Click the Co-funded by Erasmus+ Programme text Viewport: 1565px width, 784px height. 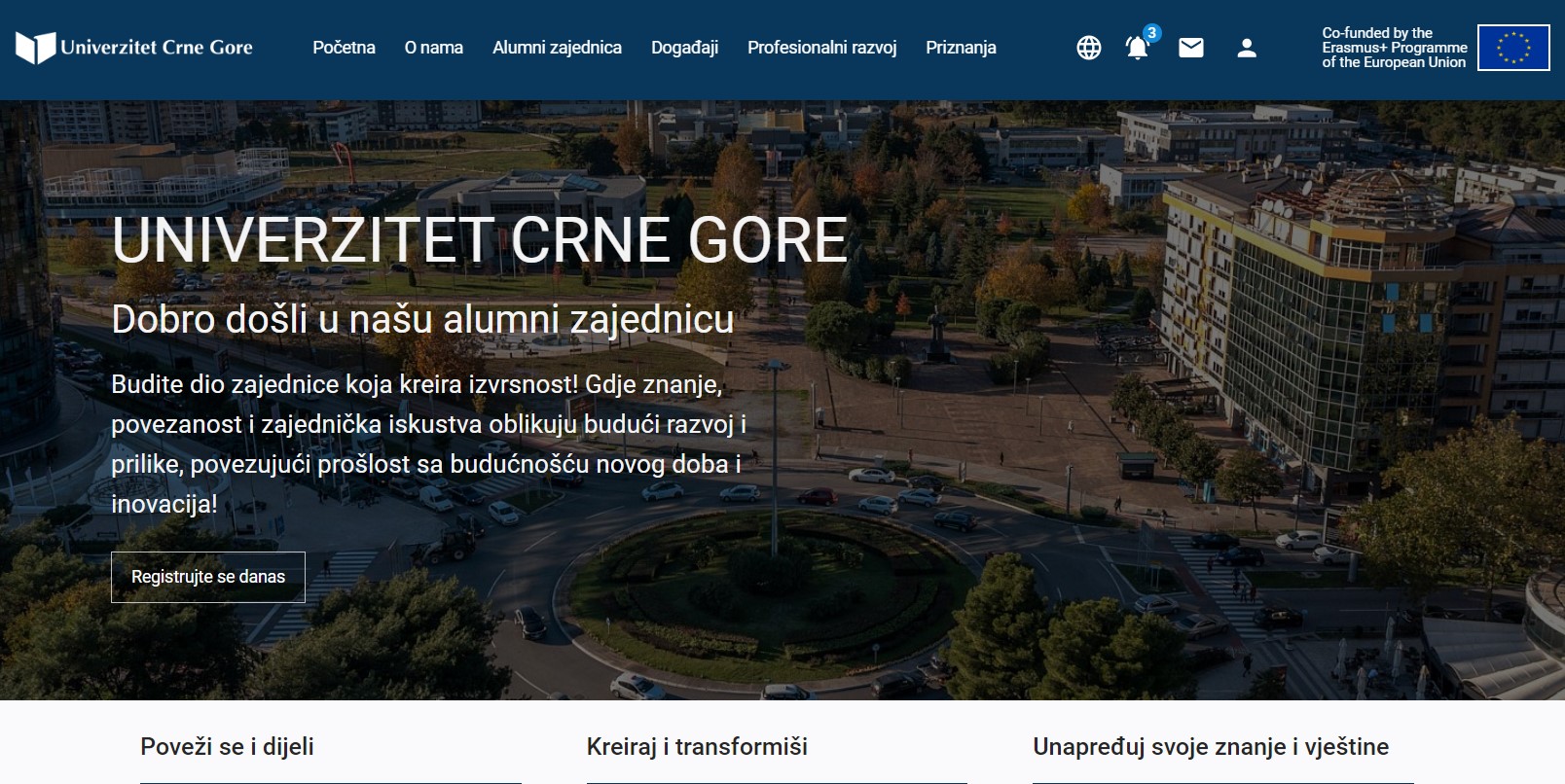coord(1394,48)
